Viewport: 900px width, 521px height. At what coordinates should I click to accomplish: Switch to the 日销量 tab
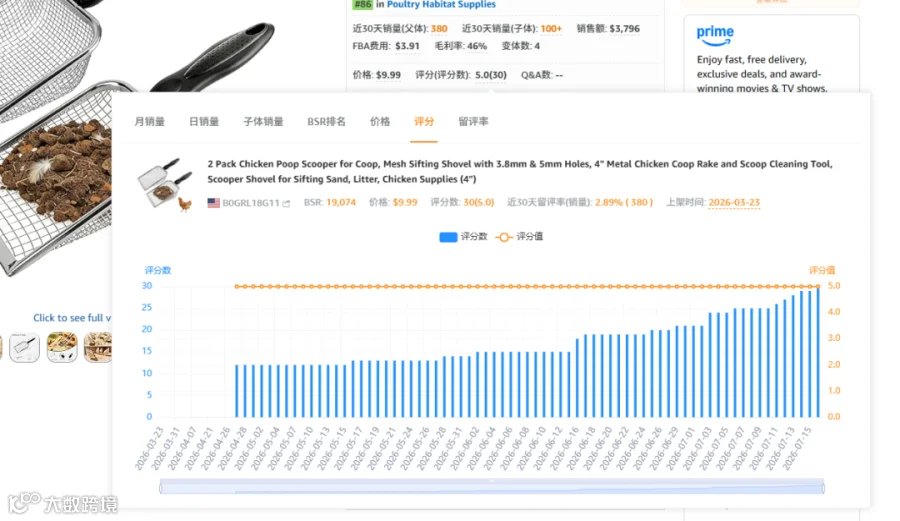204,122
